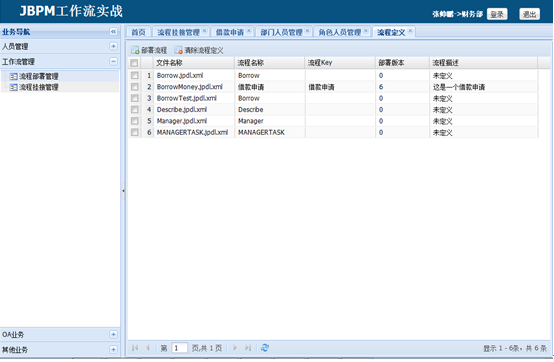Tick the BorrowMoney.jpdl.xml row checkbox
This screenshot has height=362, width=554.
[x=135, y=87]
